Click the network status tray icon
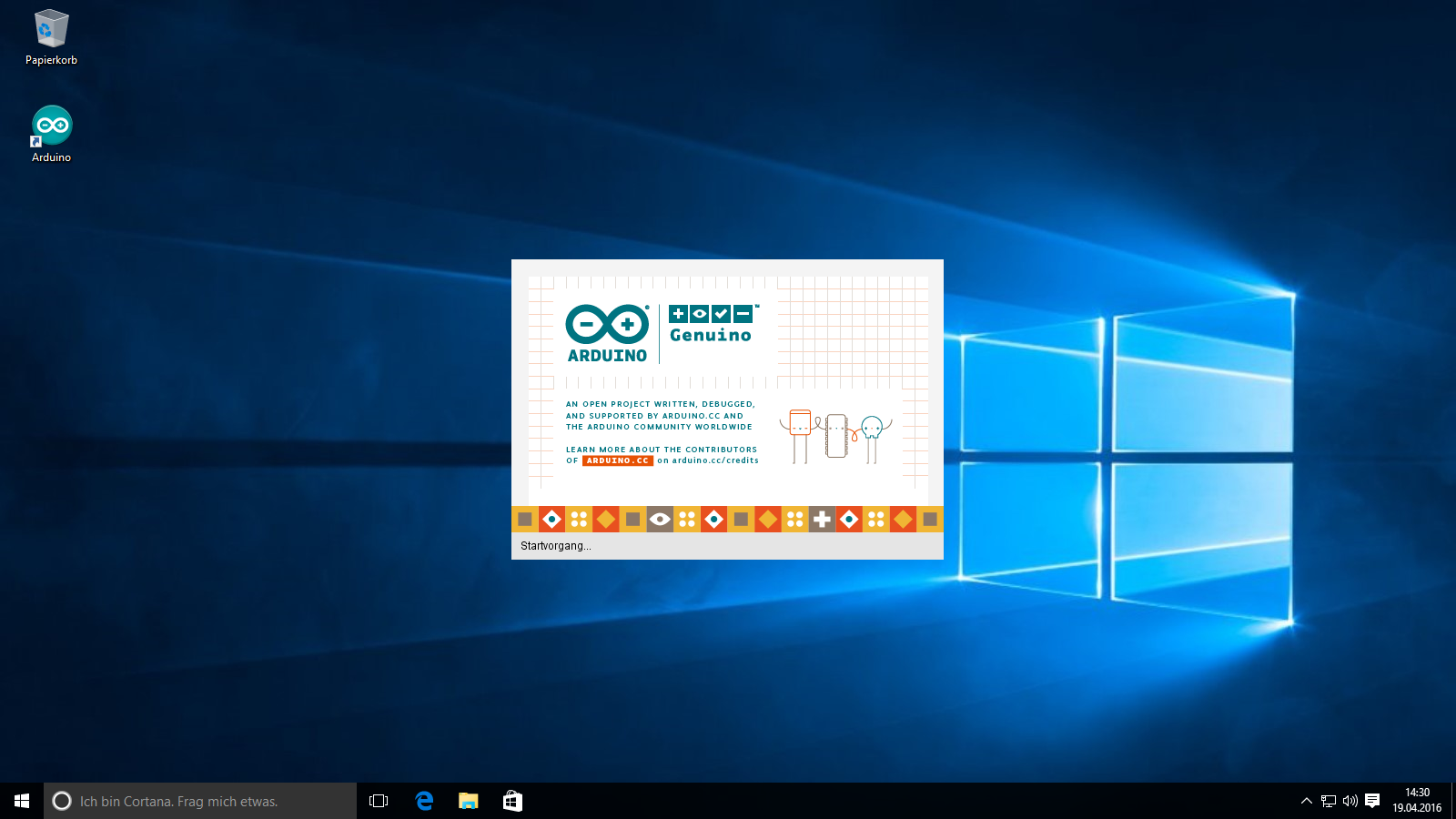 point(1329,801)
